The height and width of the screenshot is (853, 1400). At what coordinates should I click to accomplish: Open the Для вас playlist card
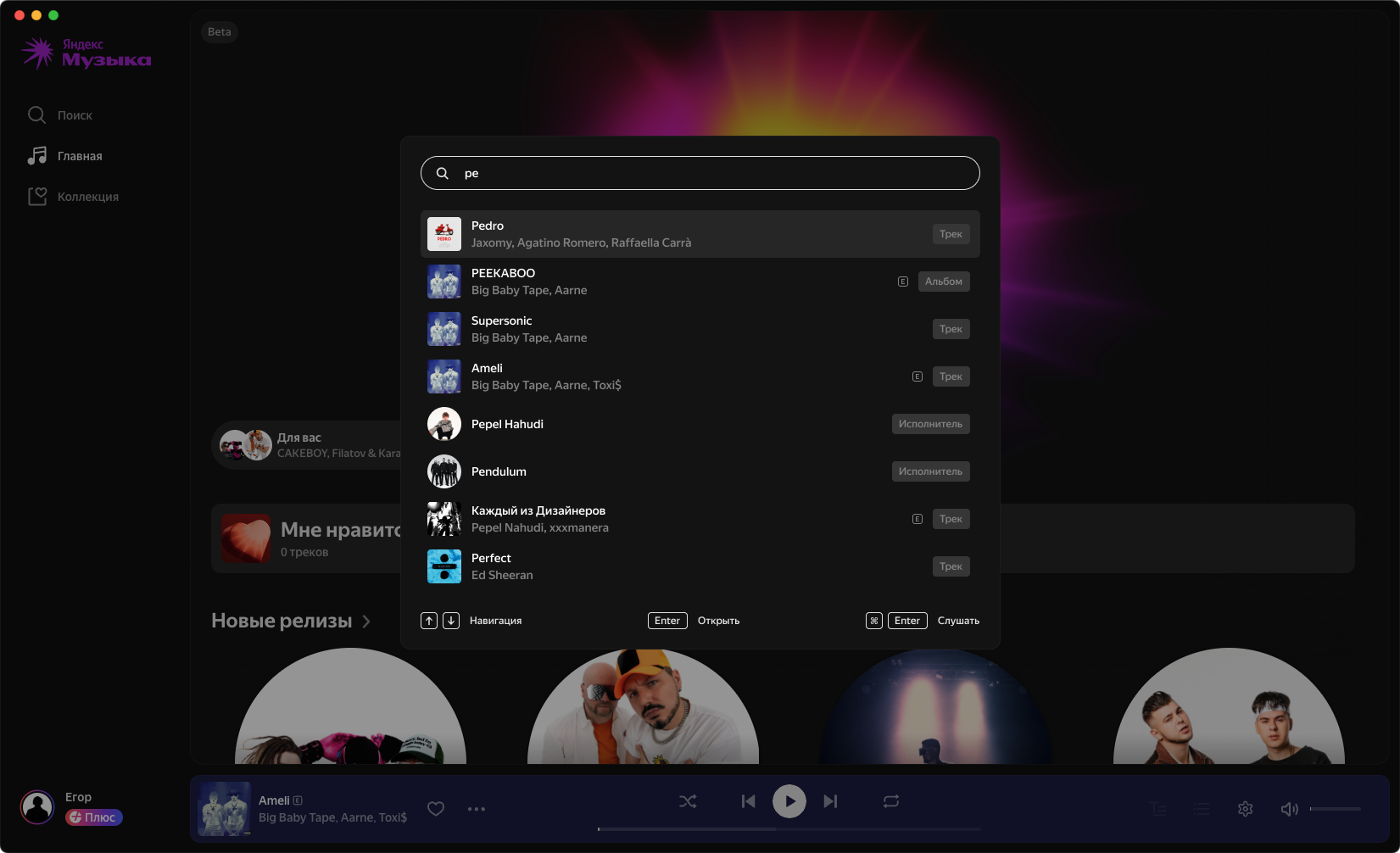307,445
